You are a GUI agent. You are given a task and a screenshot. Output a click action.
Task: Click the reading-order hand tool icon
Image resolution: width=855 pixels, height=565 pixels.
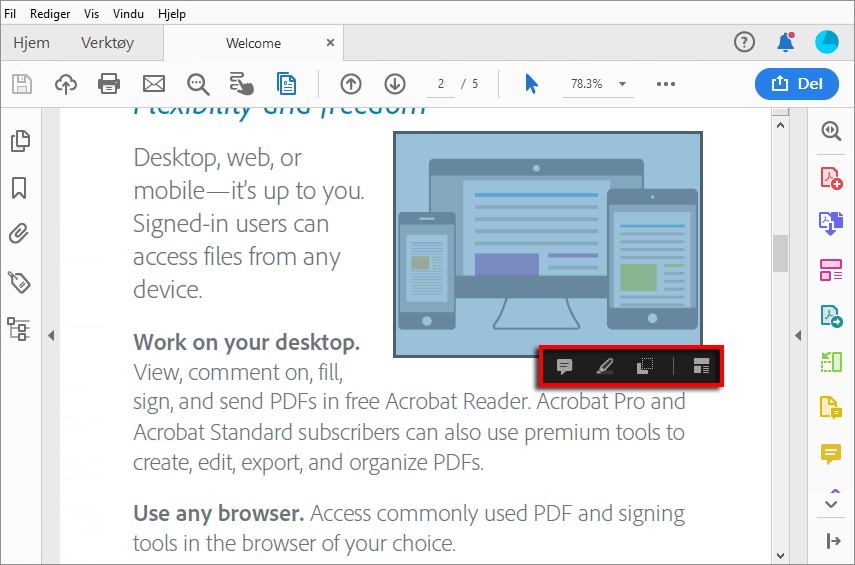(242, 83)
